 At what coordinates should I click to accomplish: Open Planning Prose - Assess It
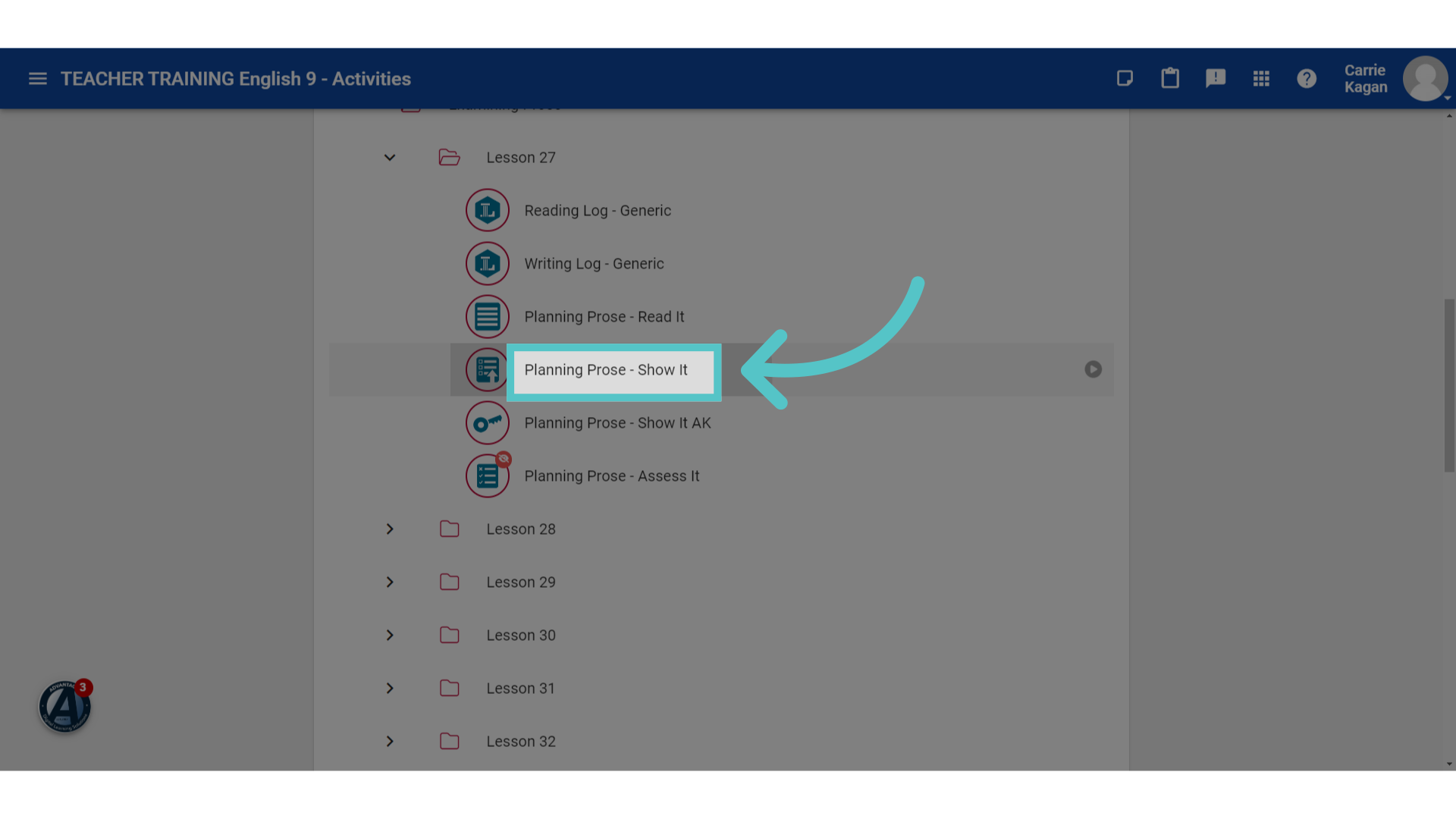point(612,476)
